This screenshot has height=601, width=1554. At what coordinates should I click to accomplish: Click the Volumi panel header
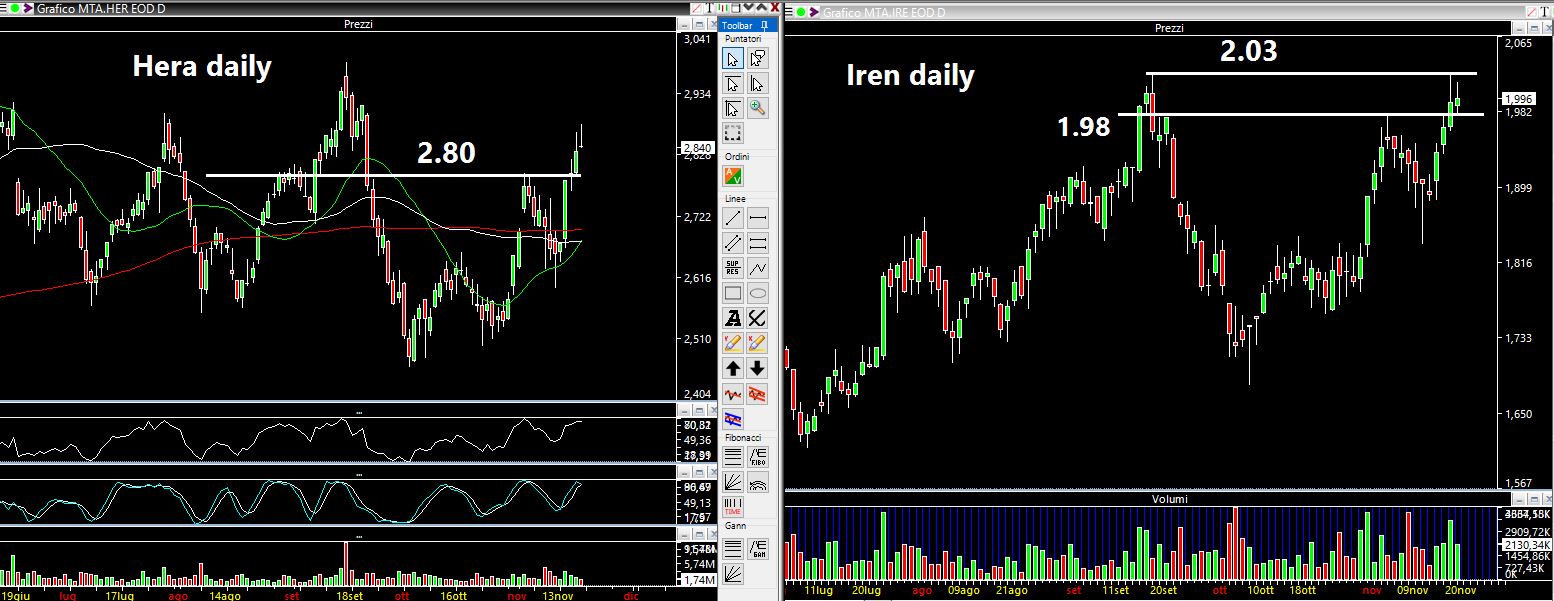pos(1169,498)
